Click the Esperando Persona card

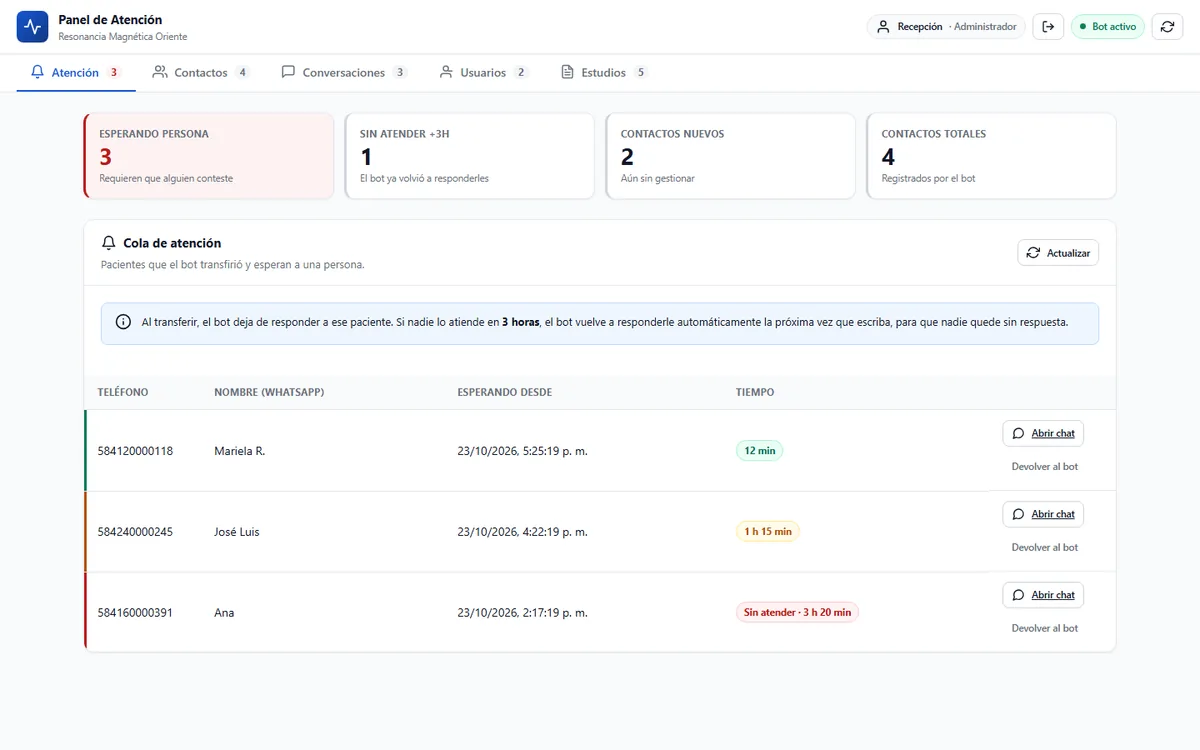(209, 156)
